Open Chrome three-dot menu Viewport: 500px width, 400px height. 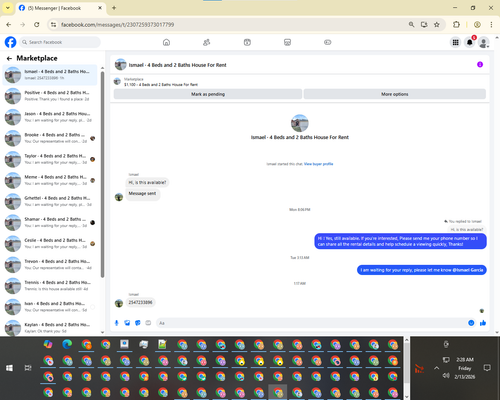click(491, 24)
